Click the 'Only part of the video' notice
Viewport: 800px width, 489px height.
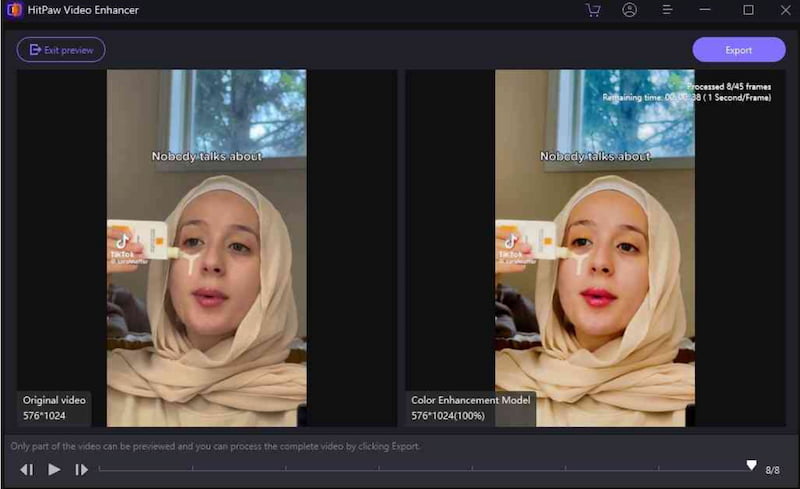(x=215, y=446)
